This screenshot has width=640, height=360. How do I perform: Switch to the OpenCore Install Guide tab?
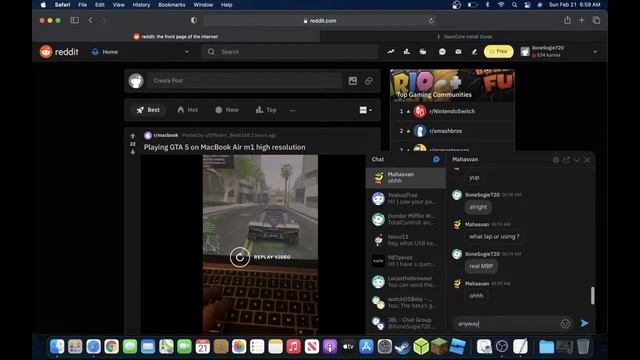point(464,36)
